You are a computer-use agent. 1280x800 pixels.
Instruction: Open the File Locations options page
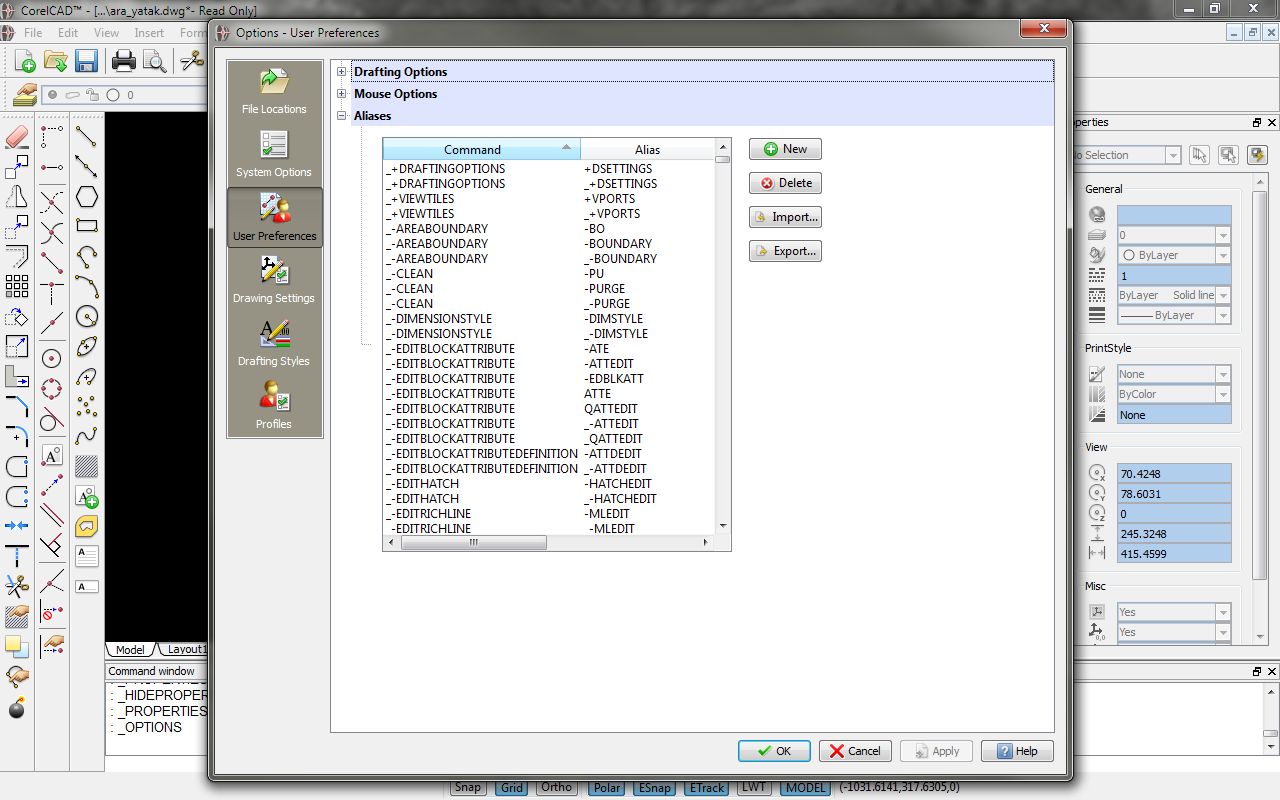(x=274, y=92)
